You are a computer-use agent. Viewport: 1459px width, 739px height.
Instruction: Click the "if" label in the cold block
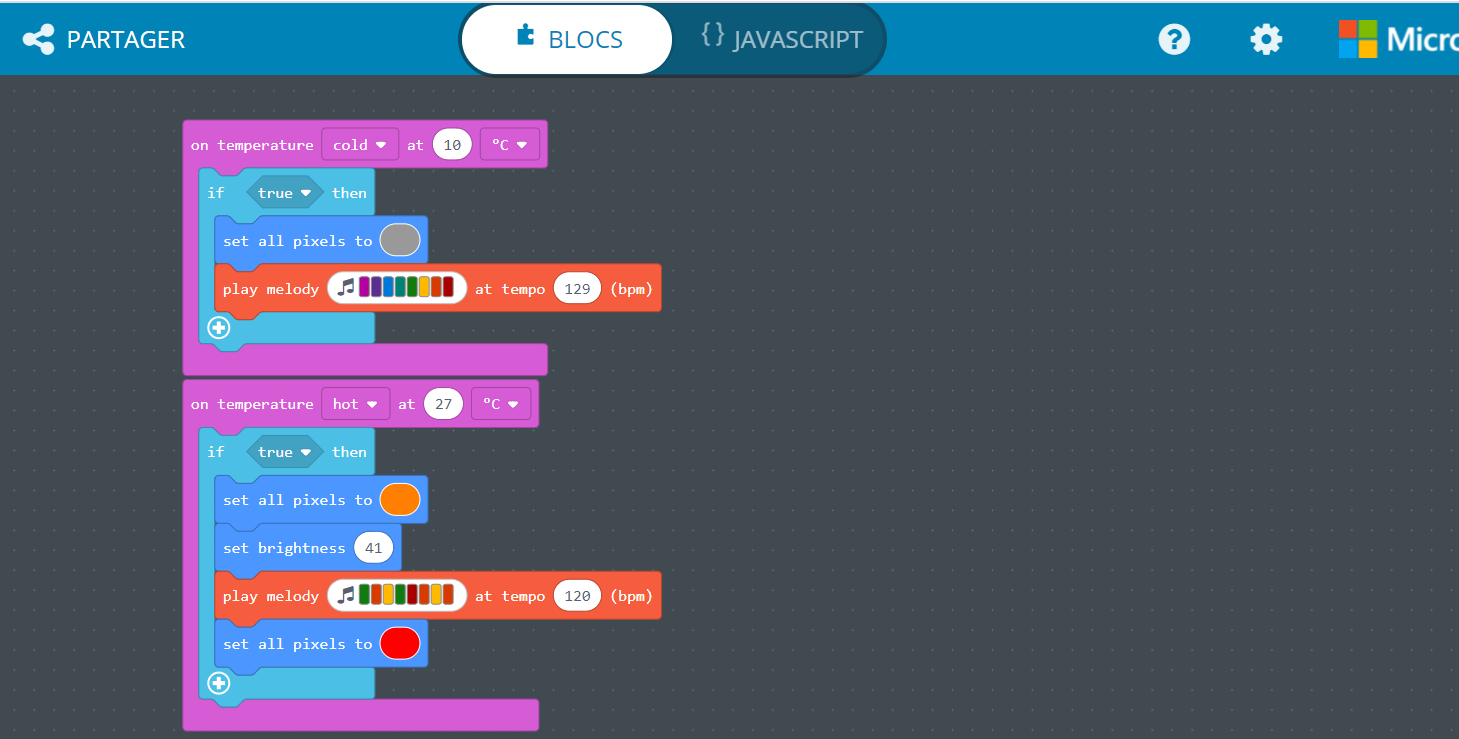point(216,193)
